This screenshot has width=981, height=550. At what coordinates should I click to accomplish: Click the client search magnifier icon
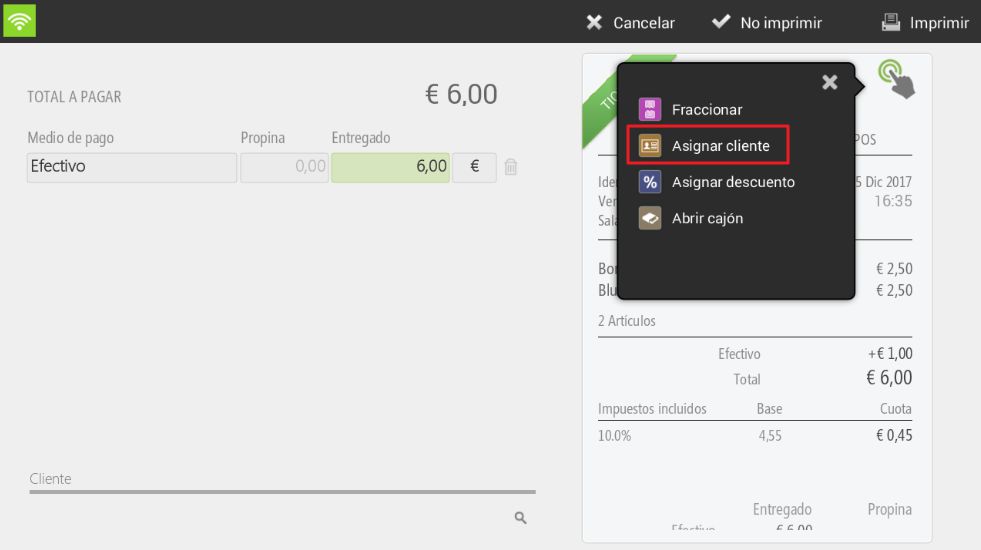point(521,517)
